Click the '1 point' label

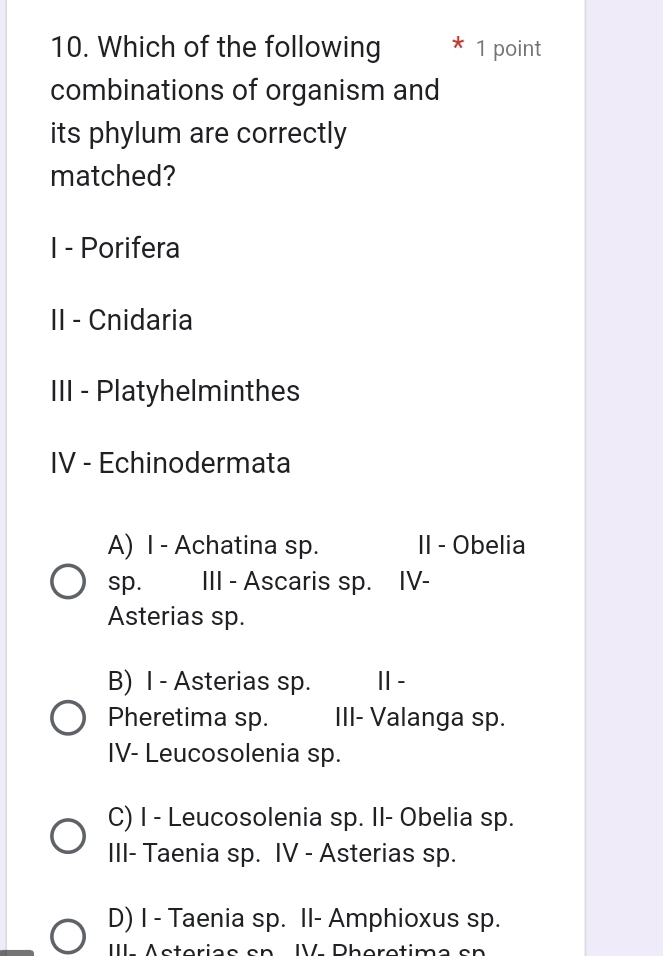pos(509,49)
